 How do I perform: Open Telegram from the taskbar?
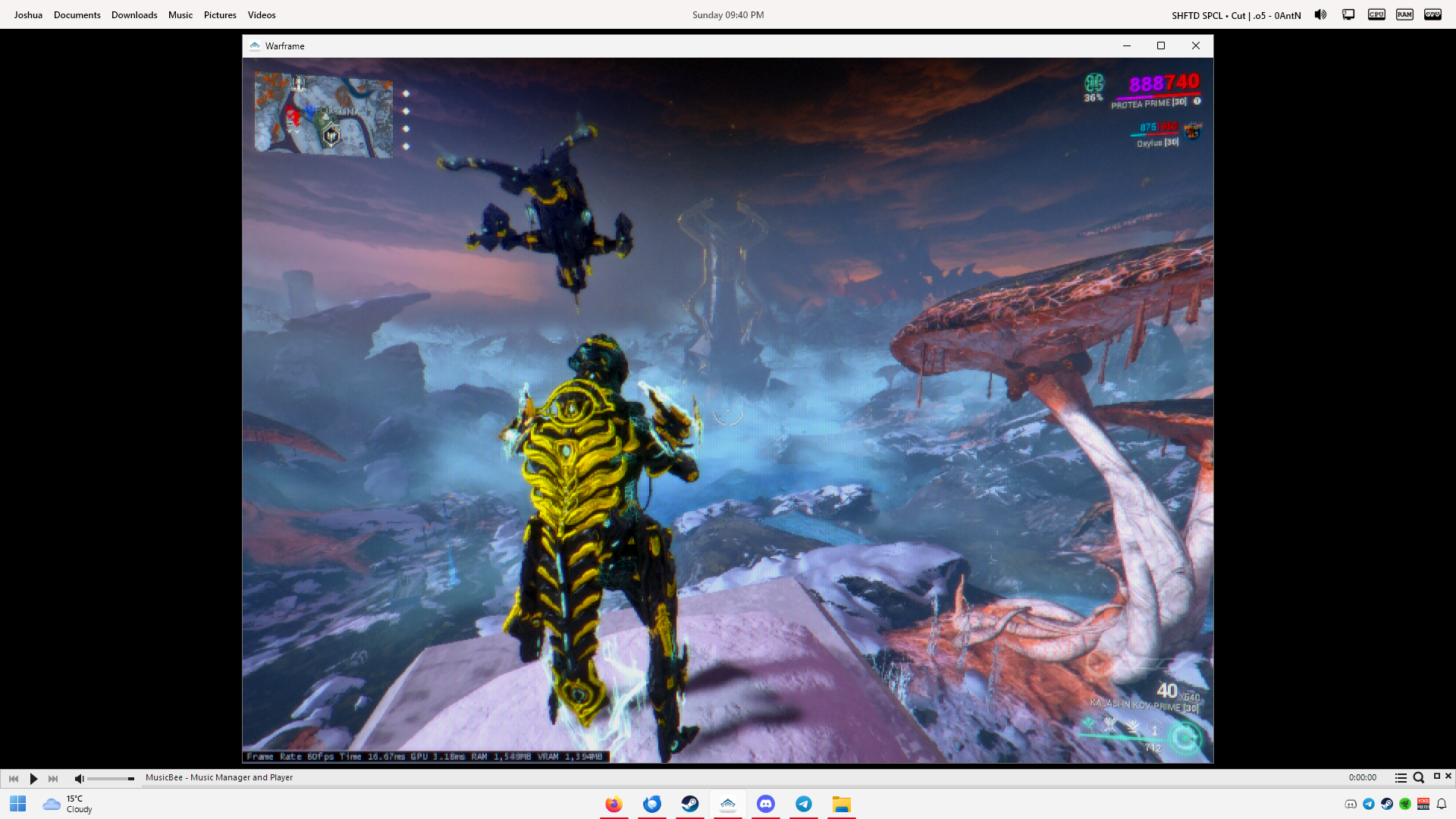point(804,804)
